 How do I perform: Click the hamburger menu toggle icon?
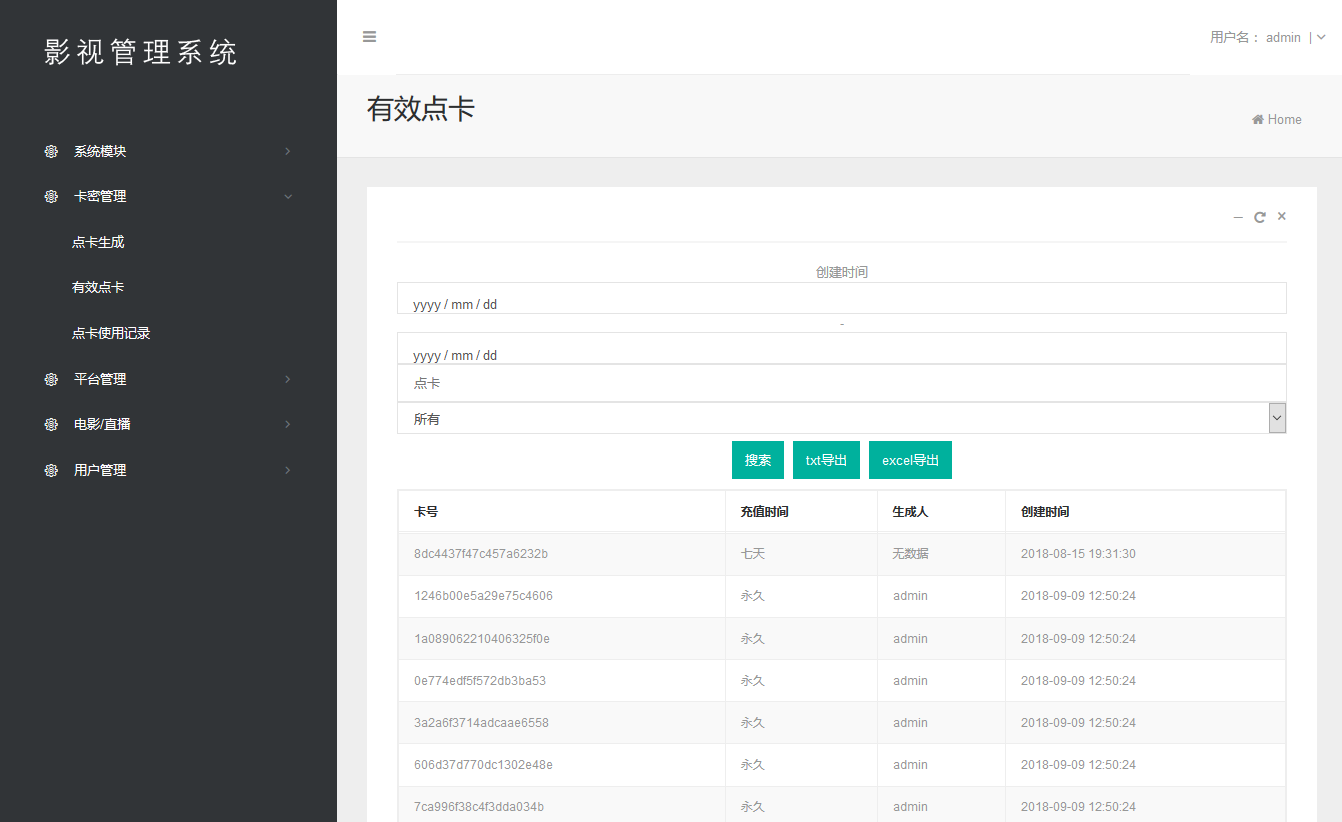369,37
